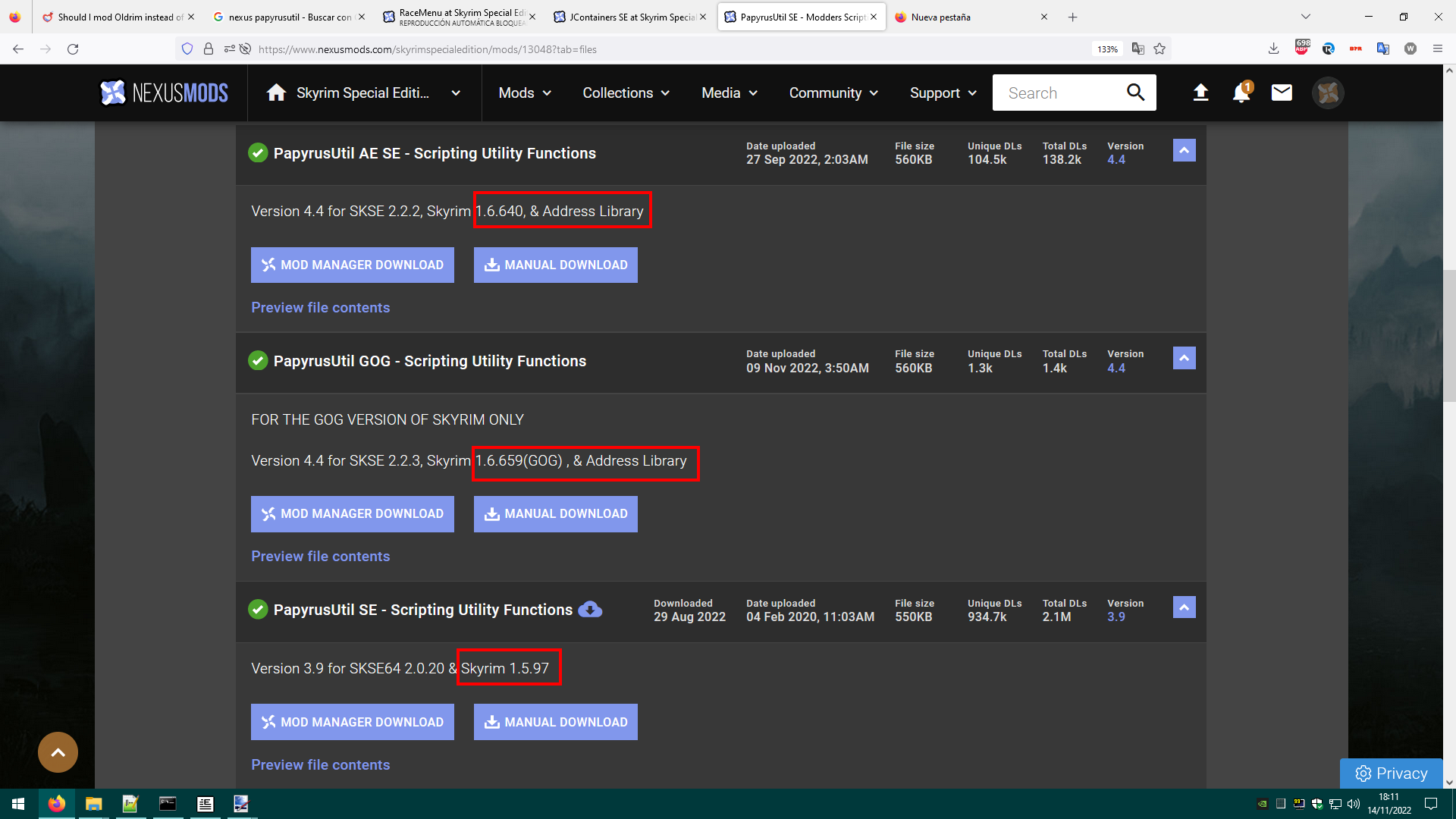Image resolution: width=1456 pixels, height=819 pixels.
Task: Reload the page
Action: coord(73,49)
